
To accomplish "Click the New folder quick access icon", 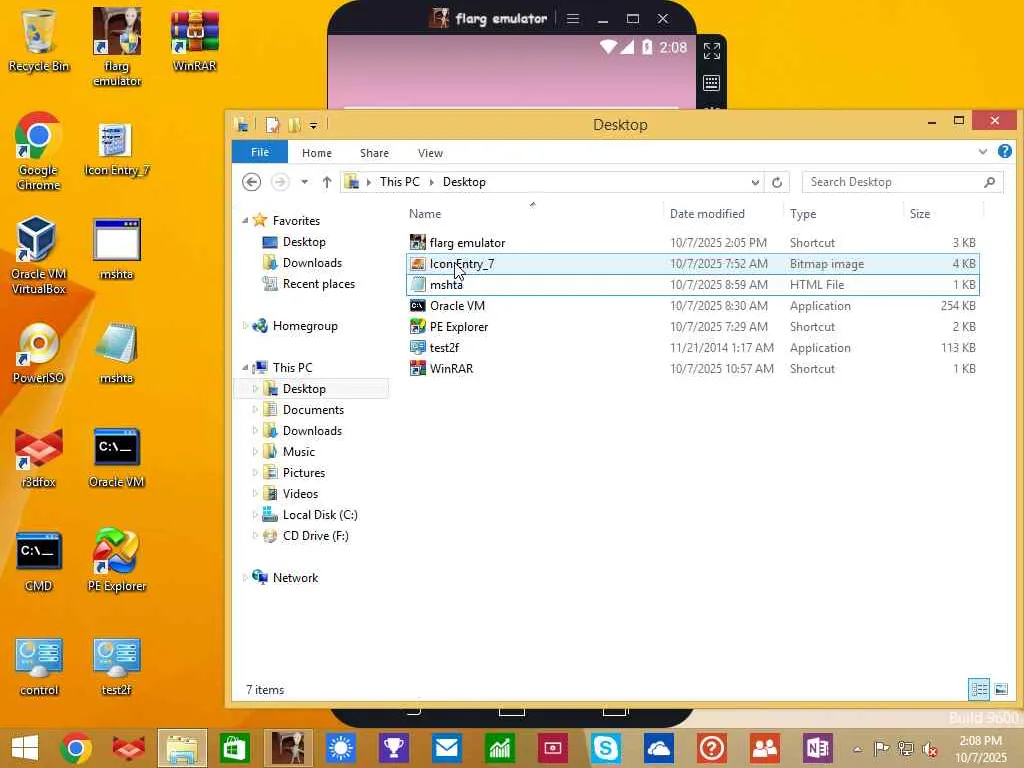I will click(x=295, y=125).
